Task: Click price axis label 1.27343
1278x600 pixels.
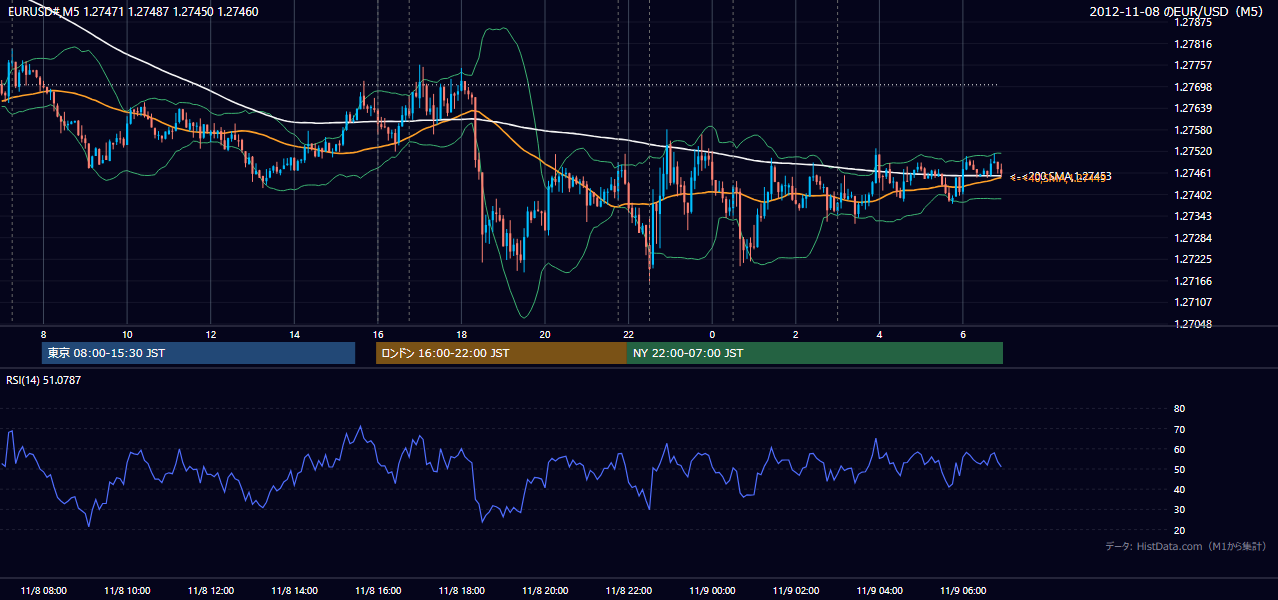Action: pos(1192,216)
